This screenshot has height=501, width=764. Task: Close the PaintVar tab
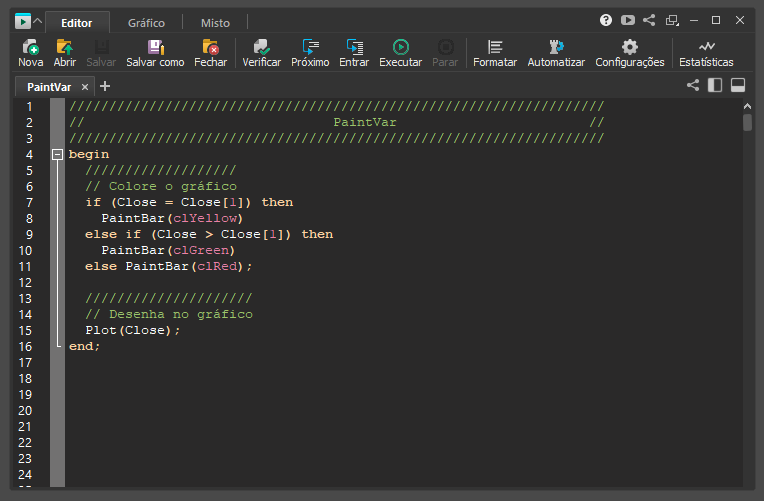[x=85, y=87]
